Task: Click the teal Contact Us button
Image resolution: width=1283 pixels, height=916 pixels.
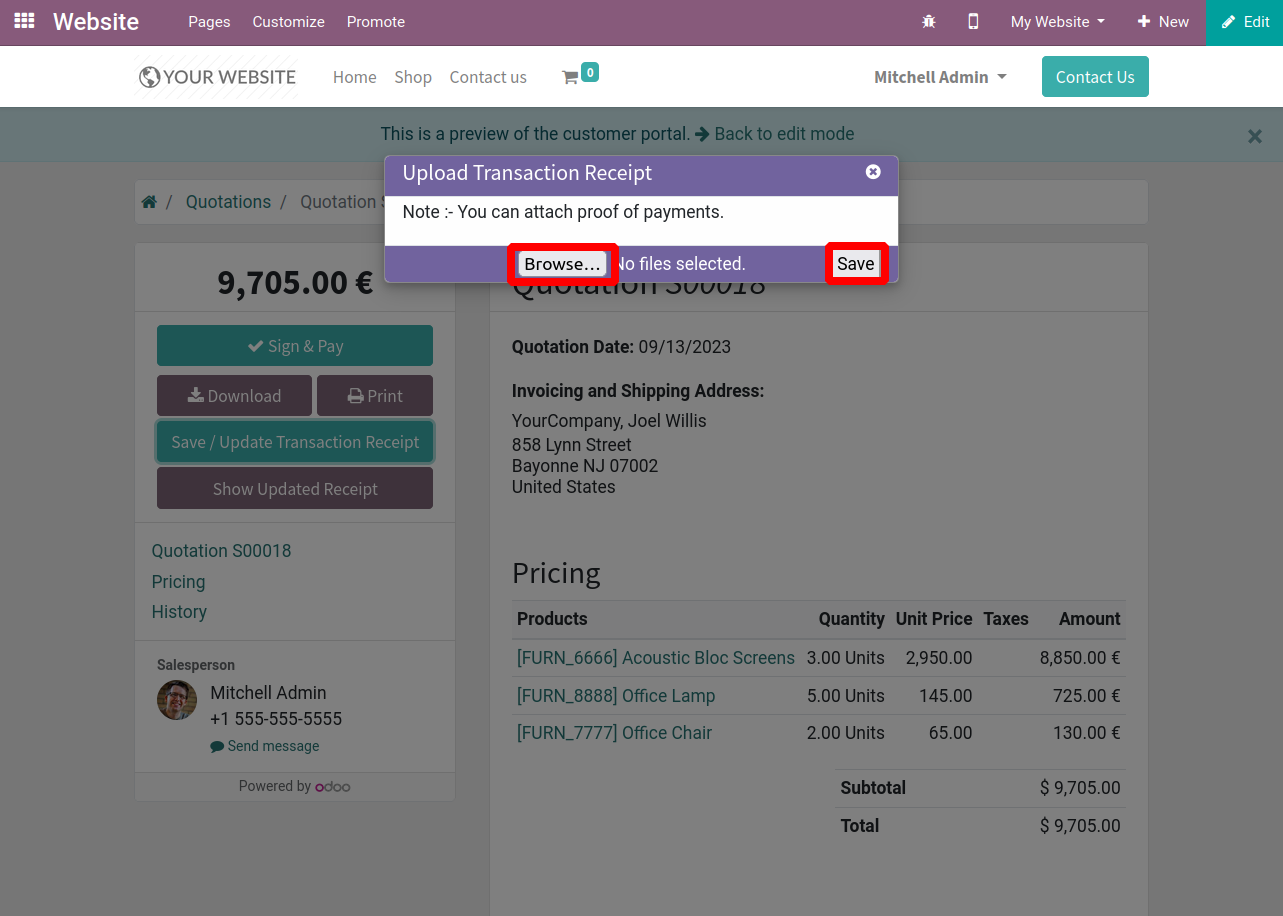Action: (1095, 77)
